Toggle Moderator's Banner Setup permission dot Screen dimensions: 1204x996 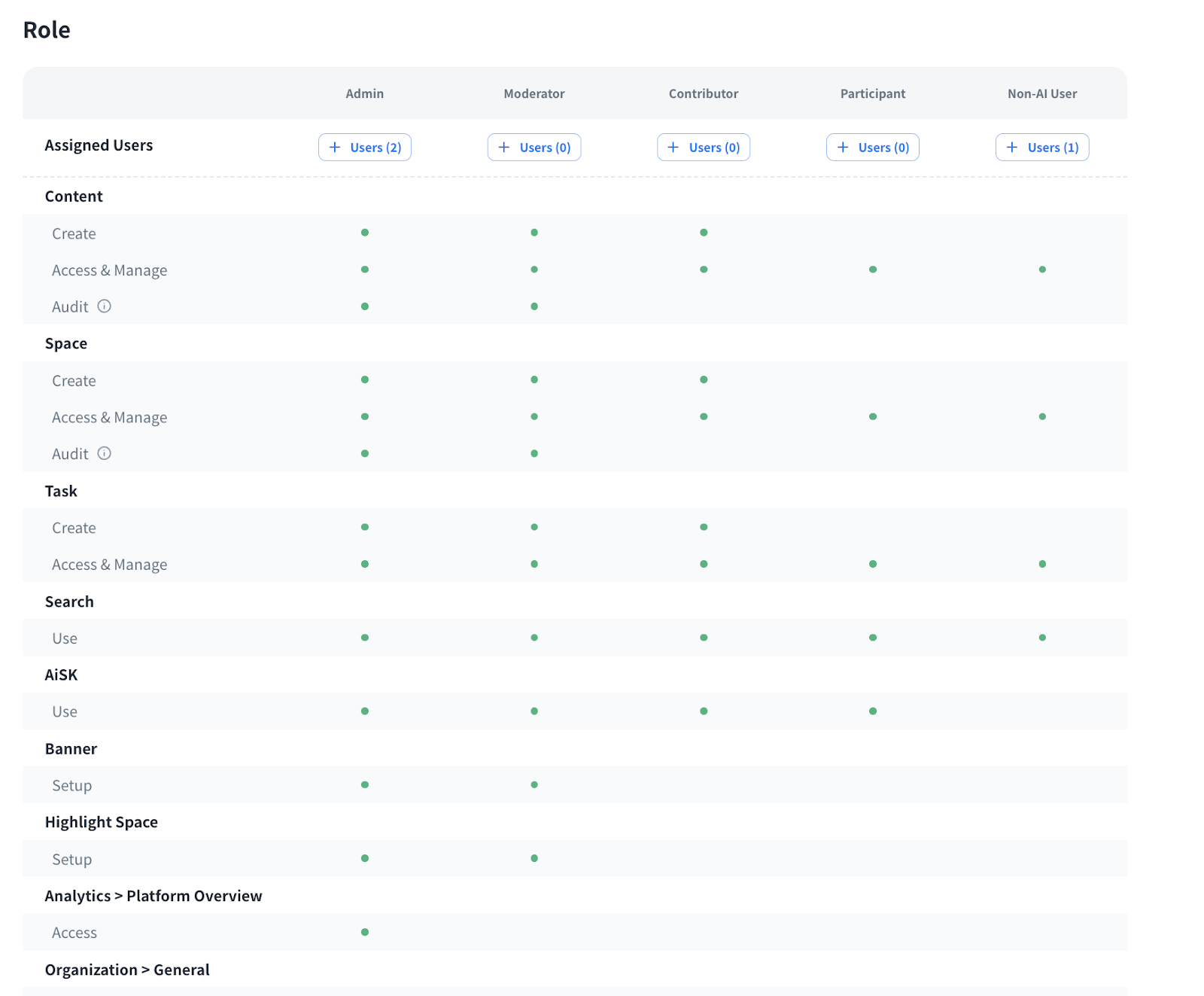point(534,784)
